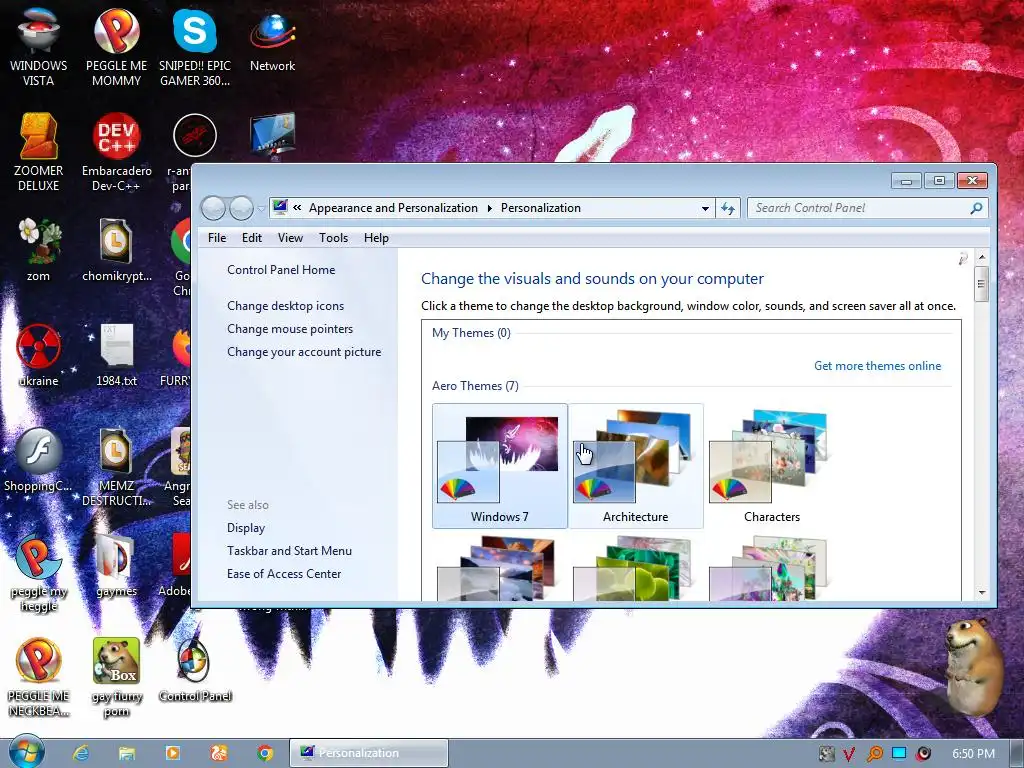The width and height of the screenshot is (1024, 768).
Task: Click the blue monitor tray icon
Action: pos(899,754)
